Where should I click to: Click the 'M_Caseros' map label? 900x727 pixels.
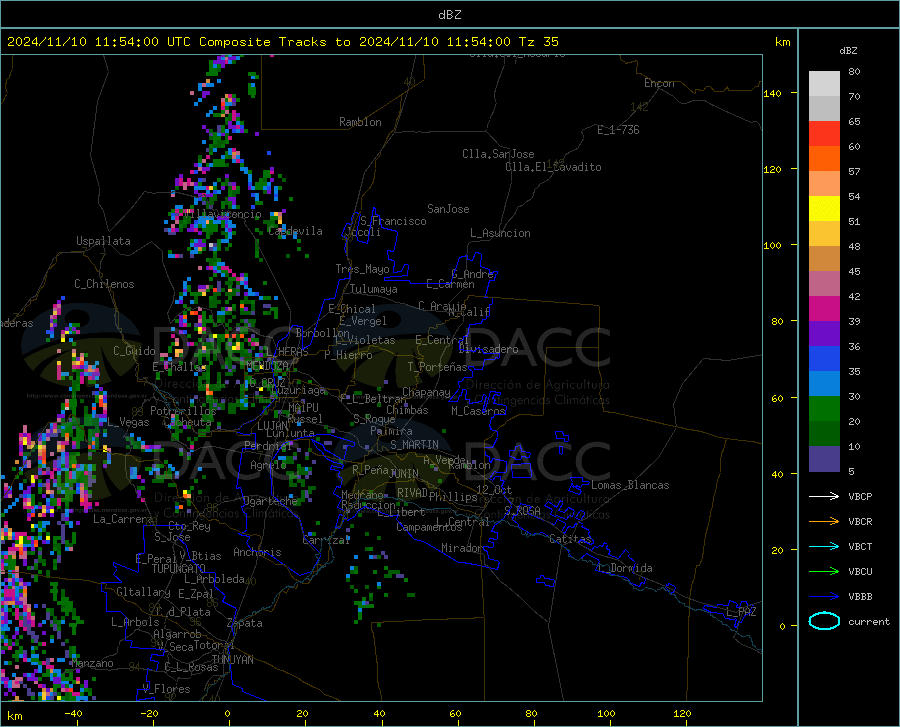tap(478, 410)
